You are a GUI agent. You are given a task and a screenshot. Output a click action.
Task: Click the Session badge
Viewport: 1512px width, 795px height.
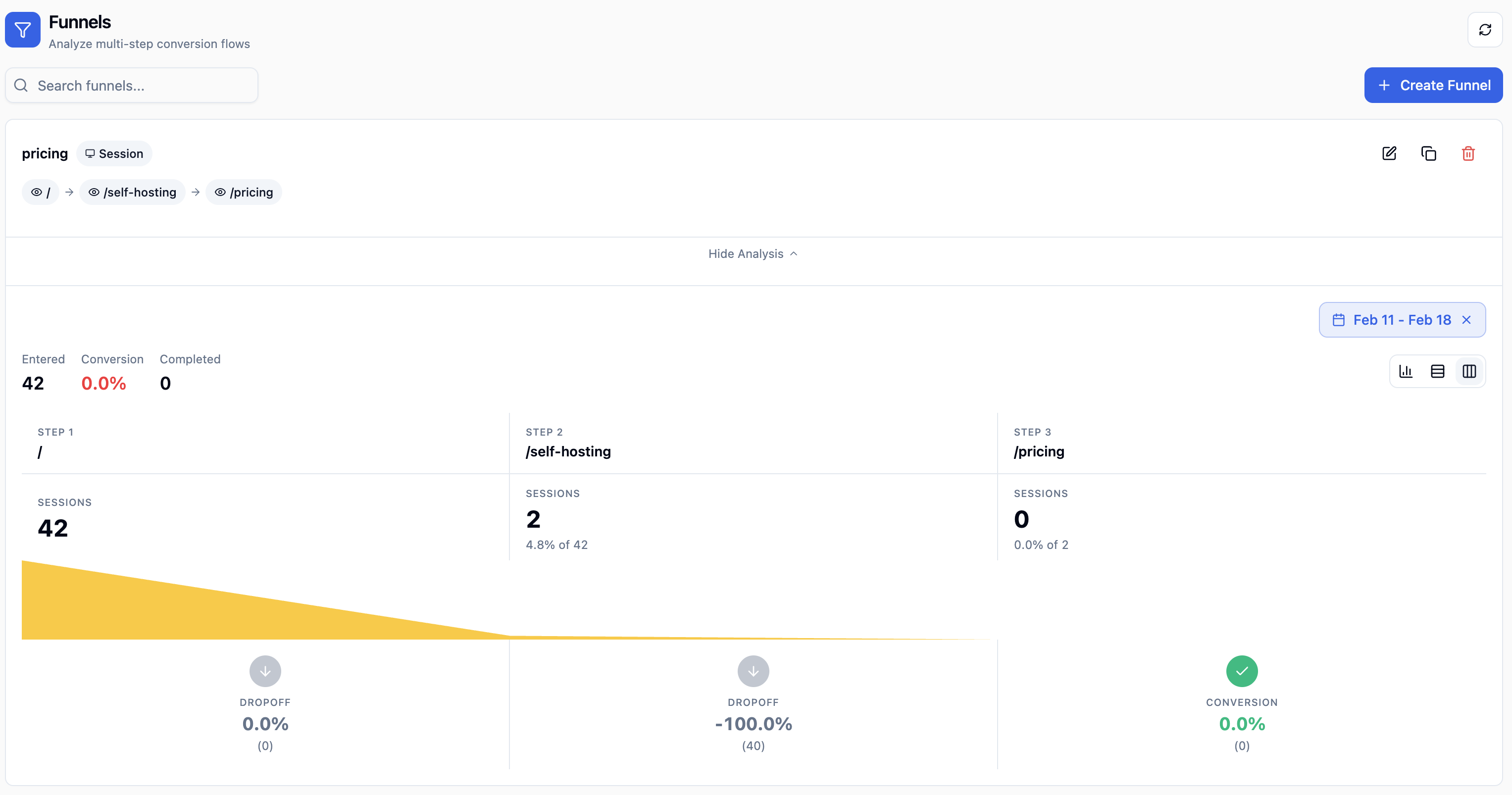tap(114, 154)
